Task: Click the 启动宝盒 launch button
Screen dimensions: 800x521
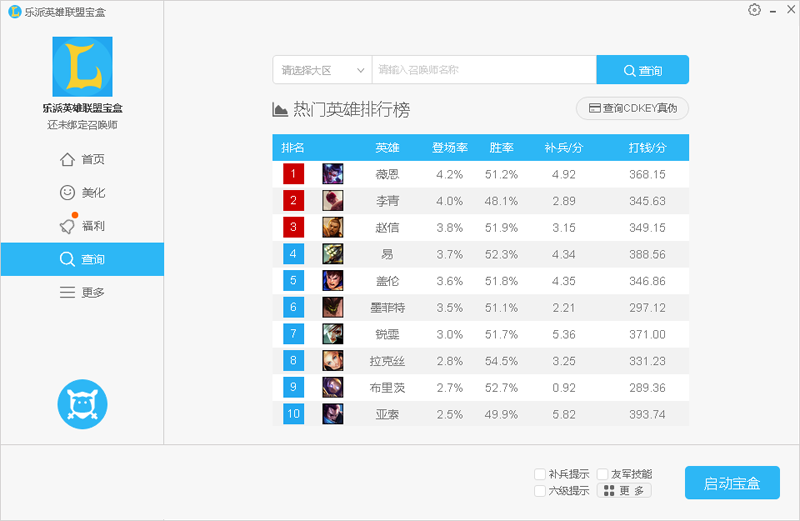Action: coord(732,483)
